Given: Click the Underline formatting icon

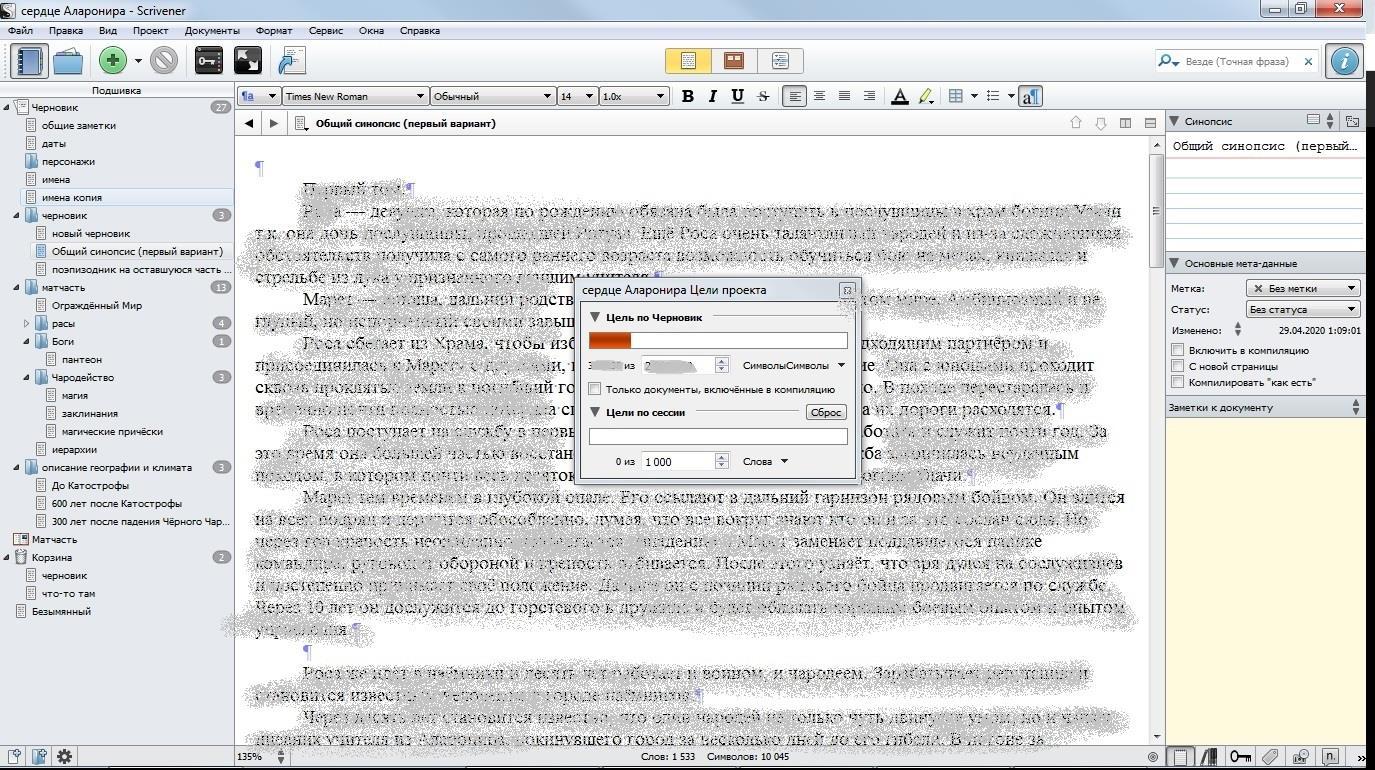Looking at the screenshot, I should 737,96.
